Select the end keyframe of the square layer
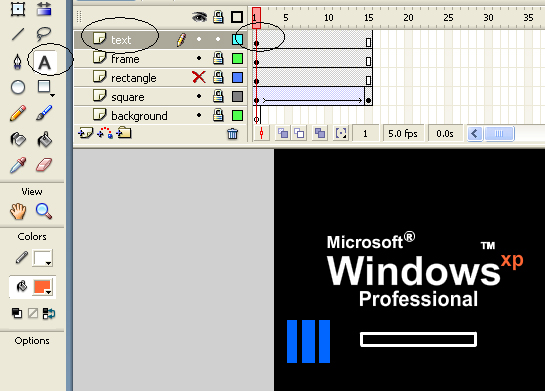This screenshot has height=391, width=545. 368,97
